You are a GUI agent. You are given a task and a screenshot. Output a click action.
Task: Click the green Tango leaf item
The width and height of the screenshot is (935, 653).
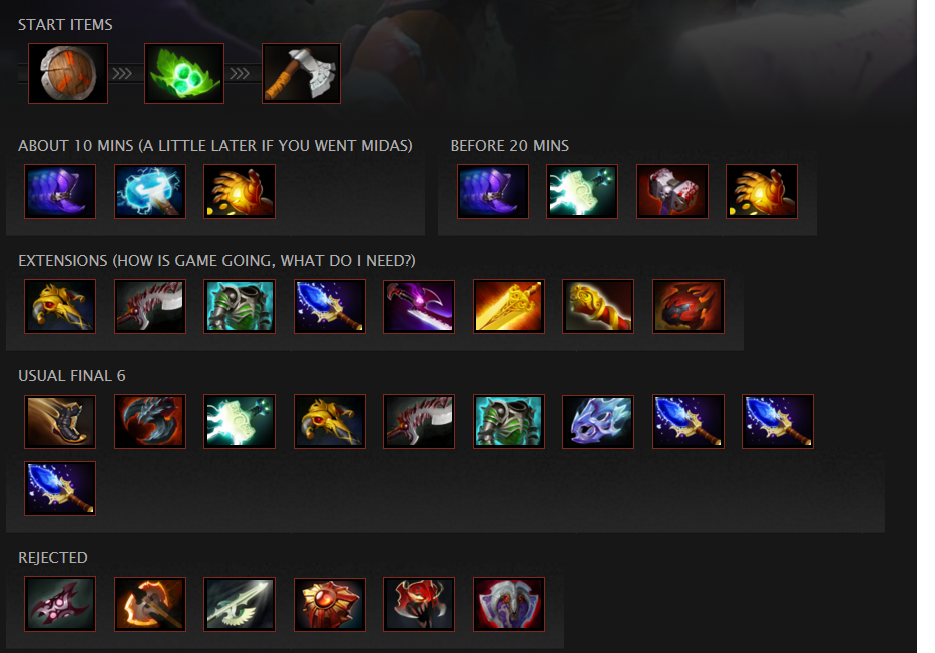point(184,73)
